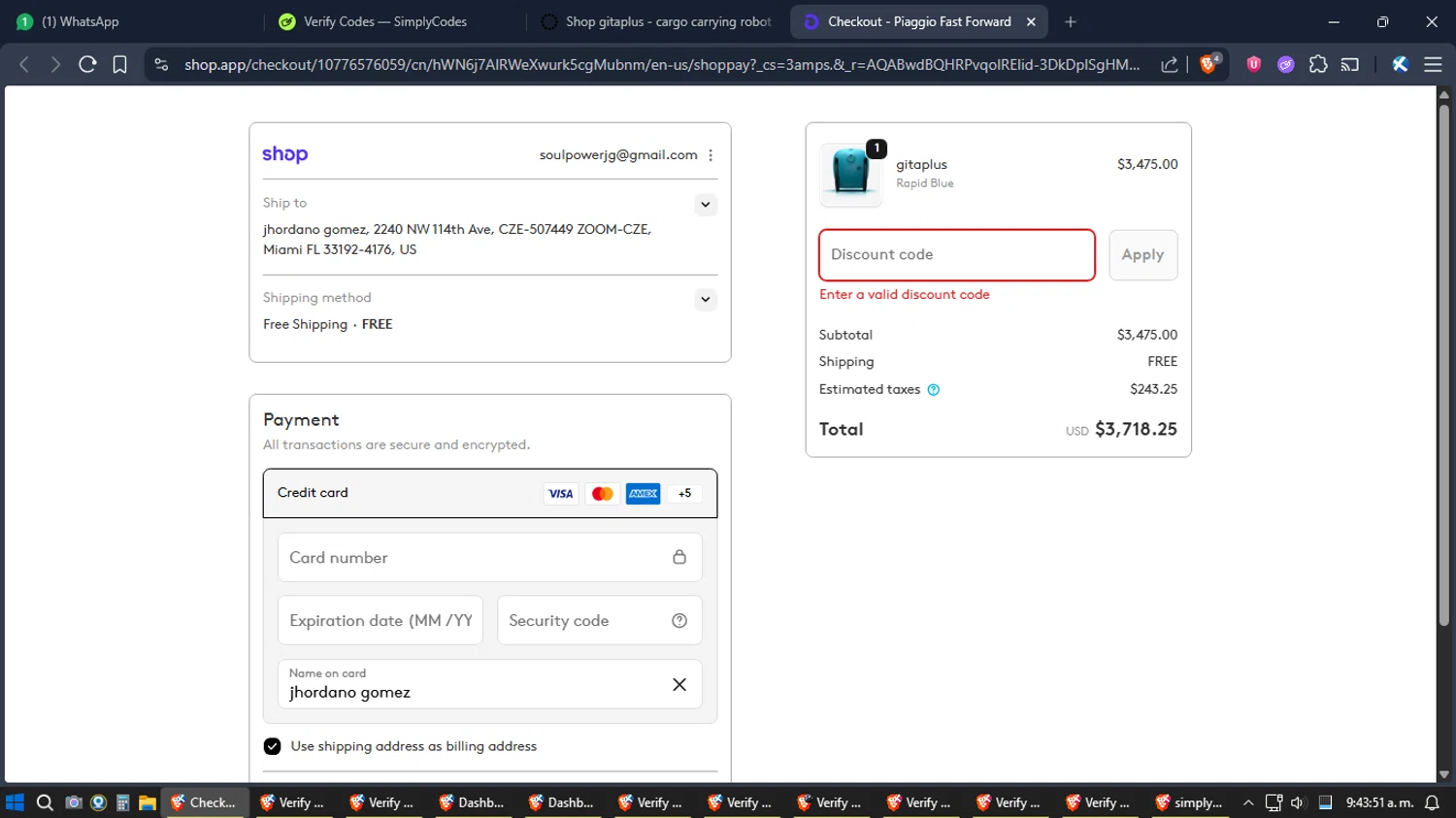This screenshot has height=818, width=1456.
Task: Open account options three-dot menu
Action: 711,155
